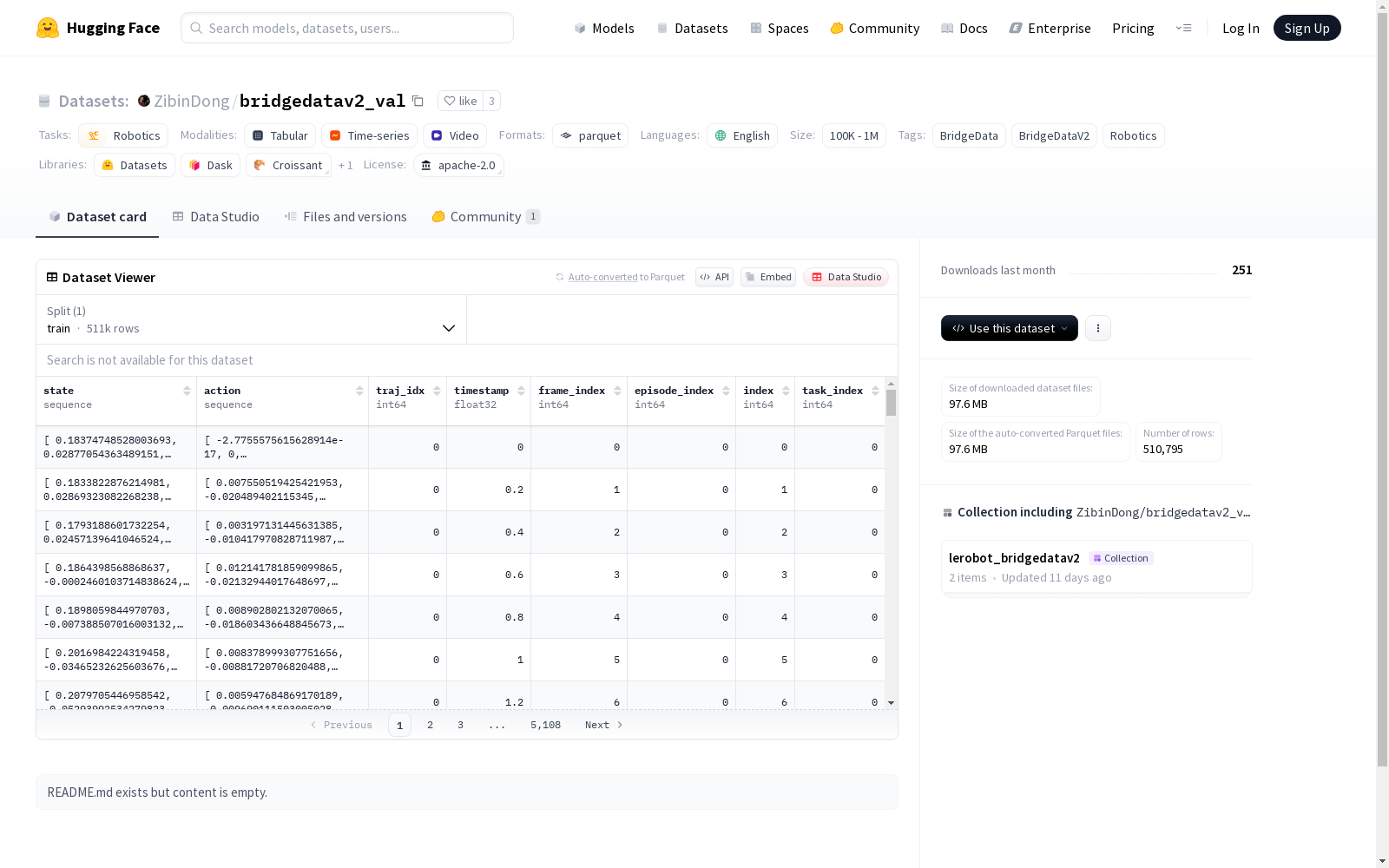This screenshot has height=868, width=1389.
Task: Open the train split dropdown
Action: 251,319
